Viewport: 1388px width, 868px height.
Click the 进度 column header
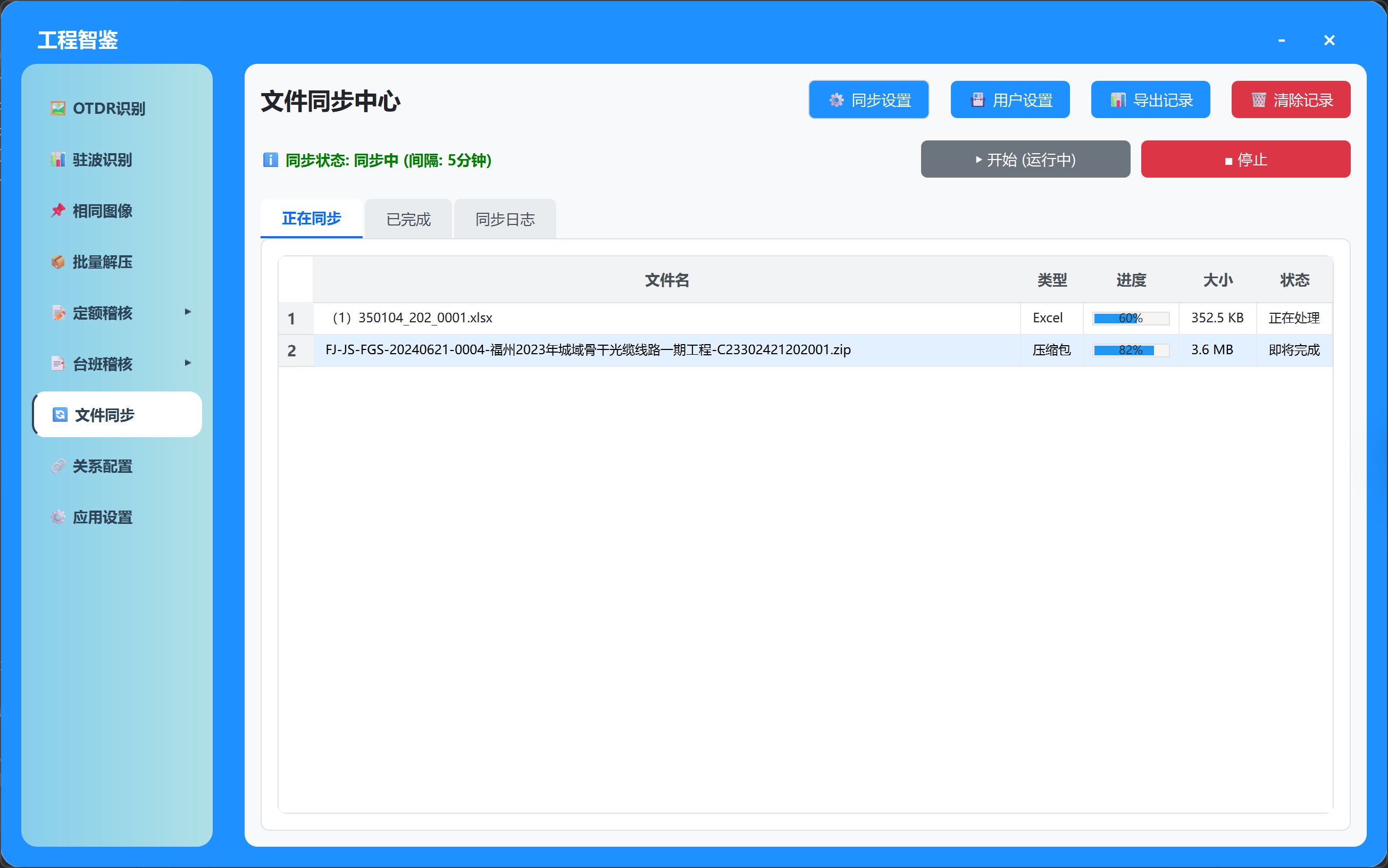coord(1131,280)
